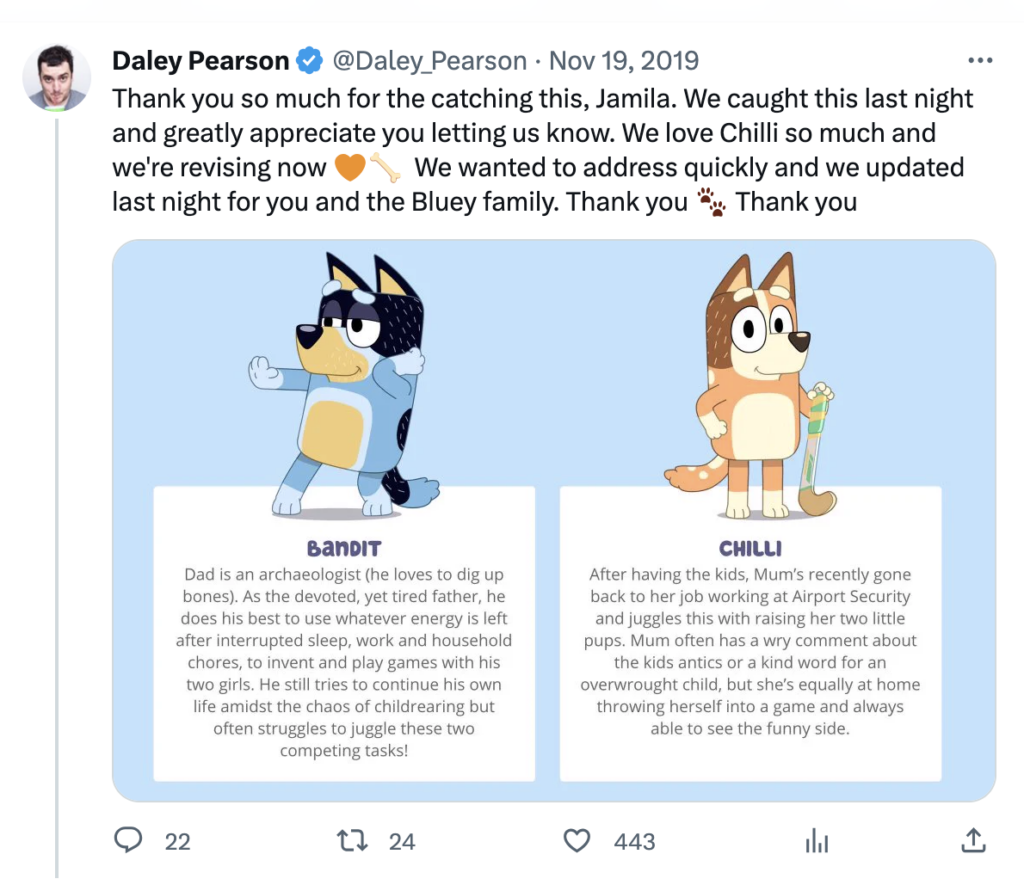Open tweet analytics via the bar chart icon
This screenshot has height=891, width=1024.
[x=816, y=841]
